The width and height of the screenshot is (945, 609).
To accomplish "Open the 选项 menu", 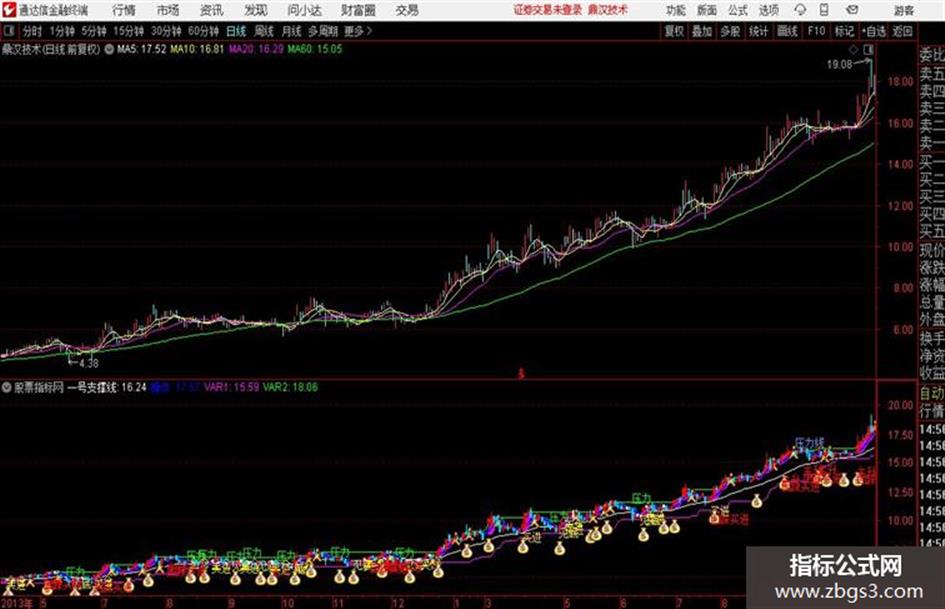I will tap(768, 10).
